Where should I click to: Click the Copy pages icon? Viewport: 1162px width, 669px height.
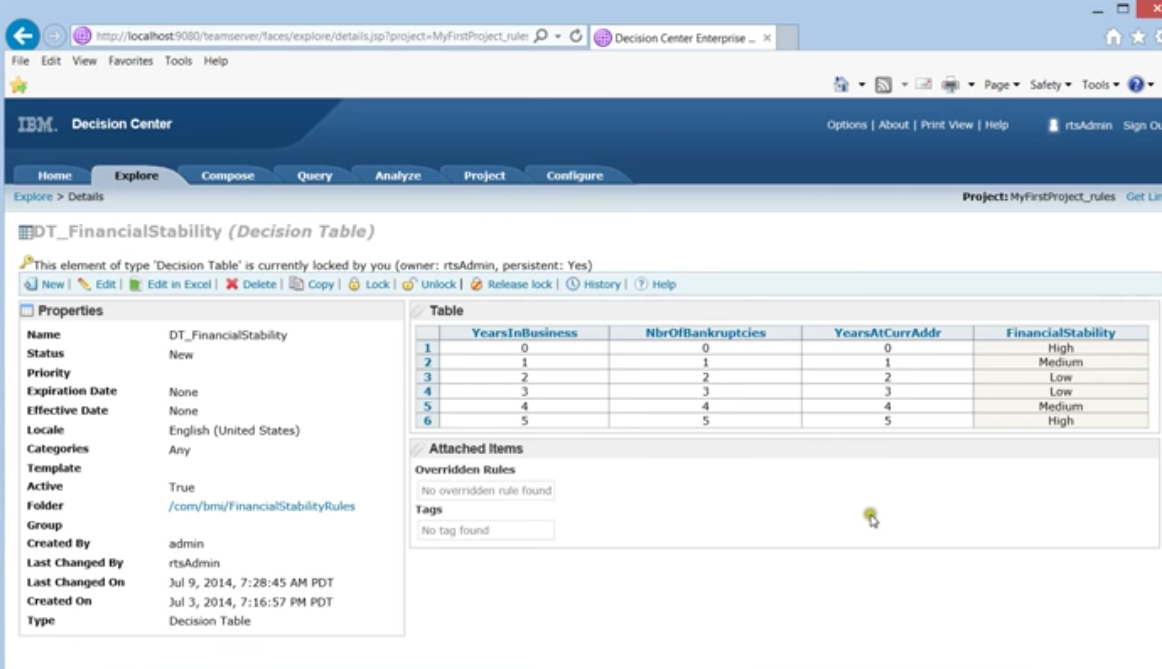click(296, 284)
